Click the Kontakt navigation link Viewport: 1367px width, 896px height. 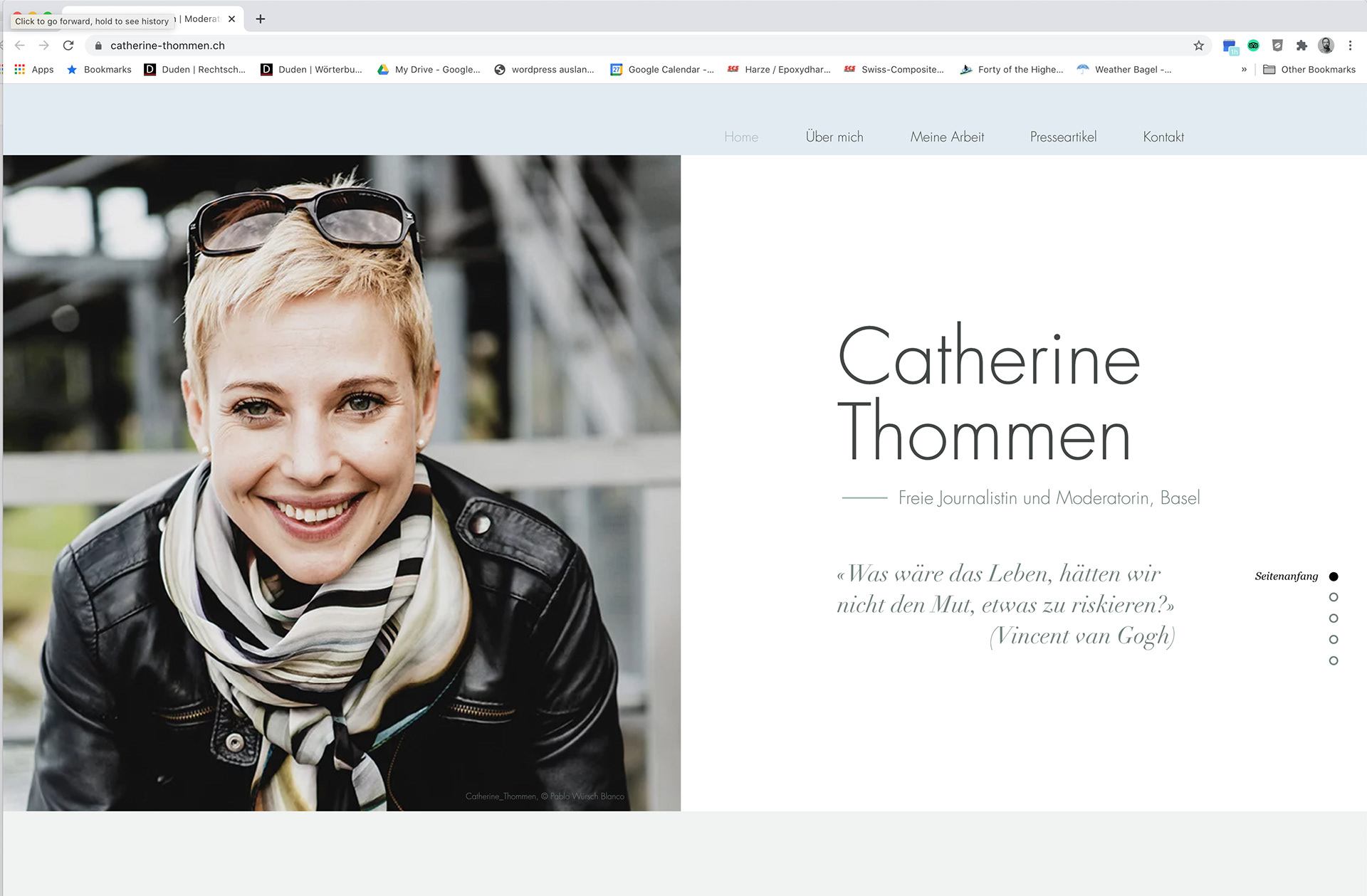pos(1163,137)
